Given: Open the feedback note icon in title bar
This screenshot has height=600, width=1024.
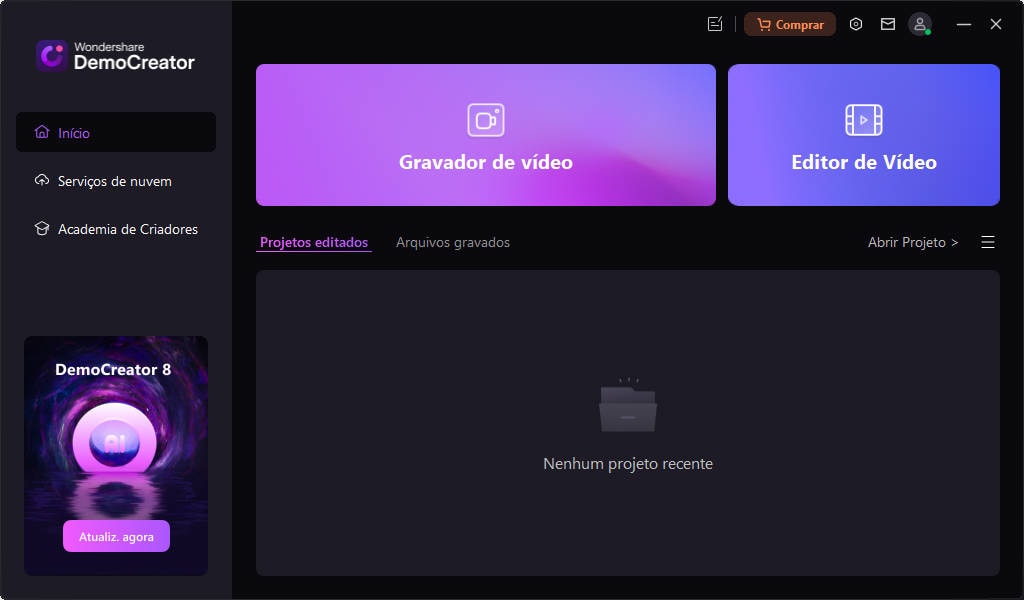Looking at the screenshot, I should pyautogui.click(x=715, y=25).
